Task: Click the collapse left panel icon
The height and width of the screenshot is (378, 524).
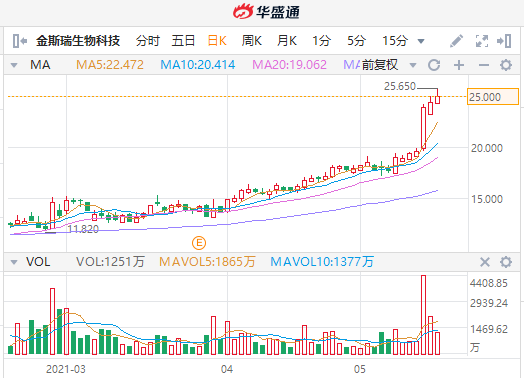Action: (20, 41)
